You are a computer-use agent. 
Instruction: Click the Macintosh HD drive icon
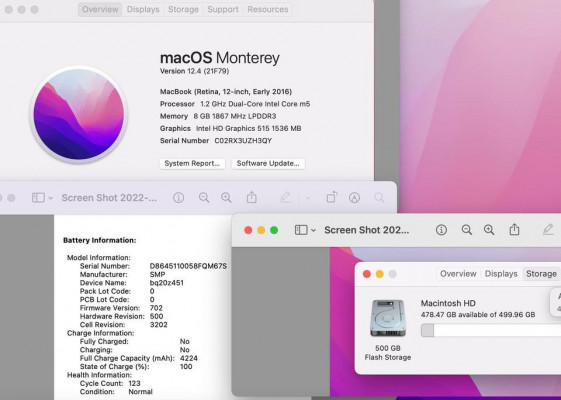click(x=388, y=318)
